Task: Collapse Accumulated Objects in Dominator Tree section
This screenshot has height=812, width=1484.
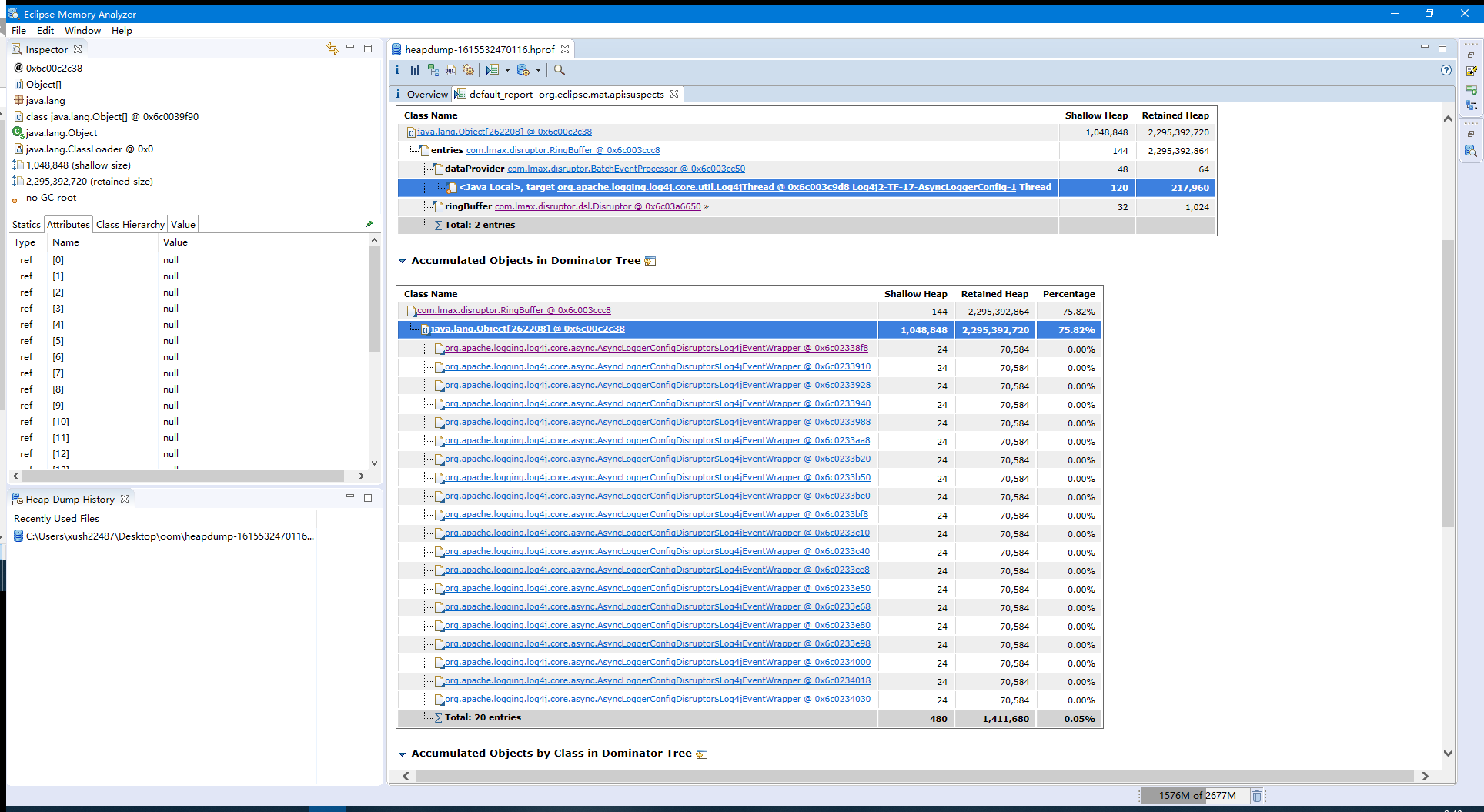Action: coord(402,261)
